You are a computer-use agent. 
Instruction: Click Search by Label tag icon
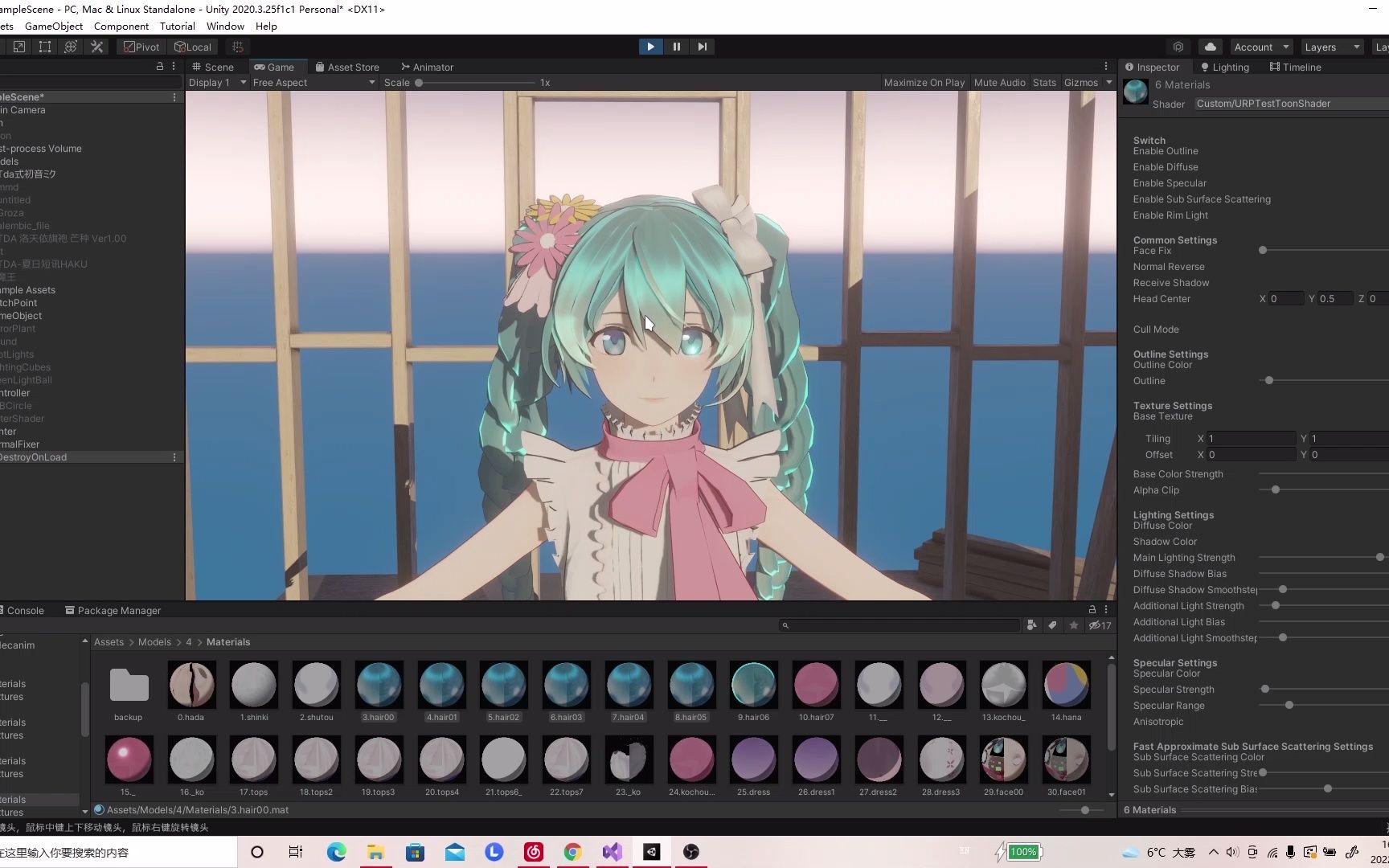1052,625
